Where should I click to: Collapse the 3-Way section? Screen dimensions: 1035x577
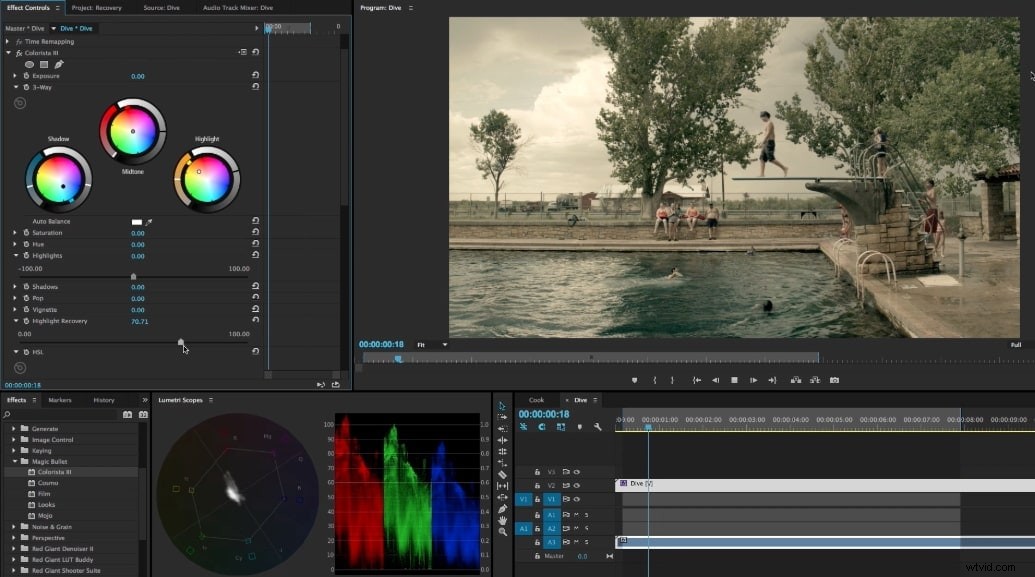pyautogui.click(x=14, y=87)
